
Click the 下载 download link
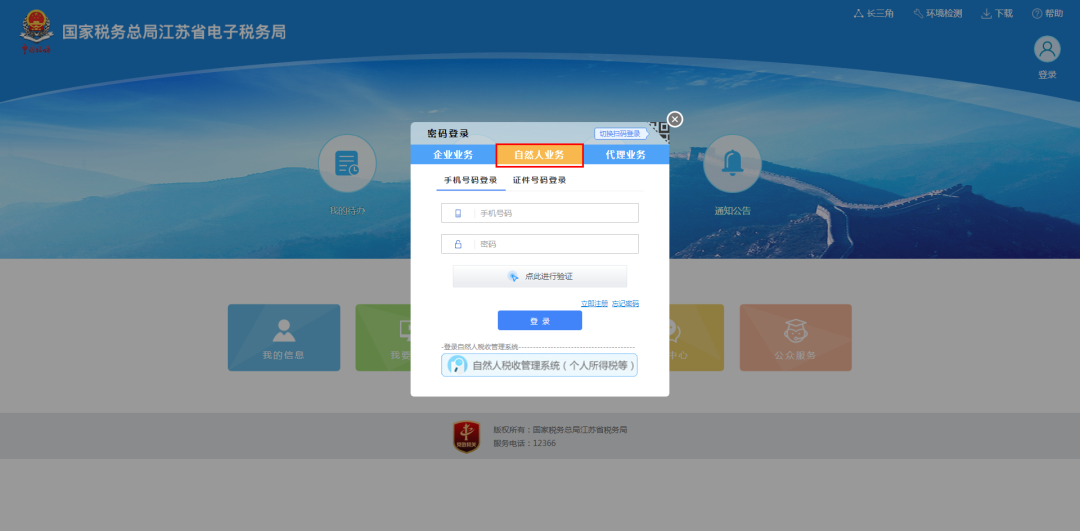point(997,13)
